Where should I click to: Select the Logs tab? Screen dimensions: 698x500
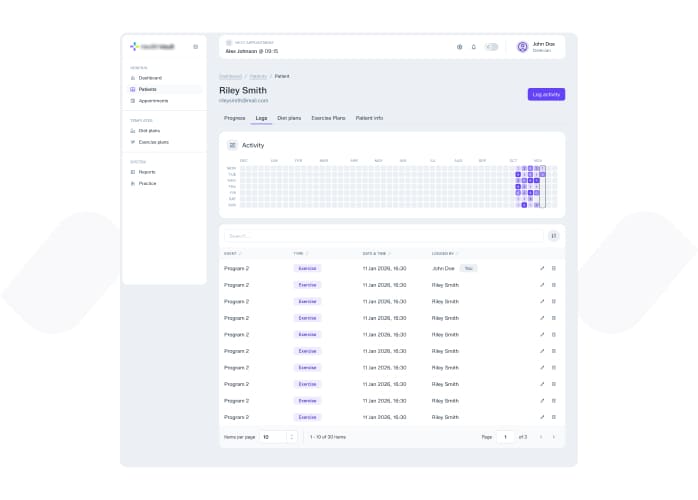(x=261, y=118)
